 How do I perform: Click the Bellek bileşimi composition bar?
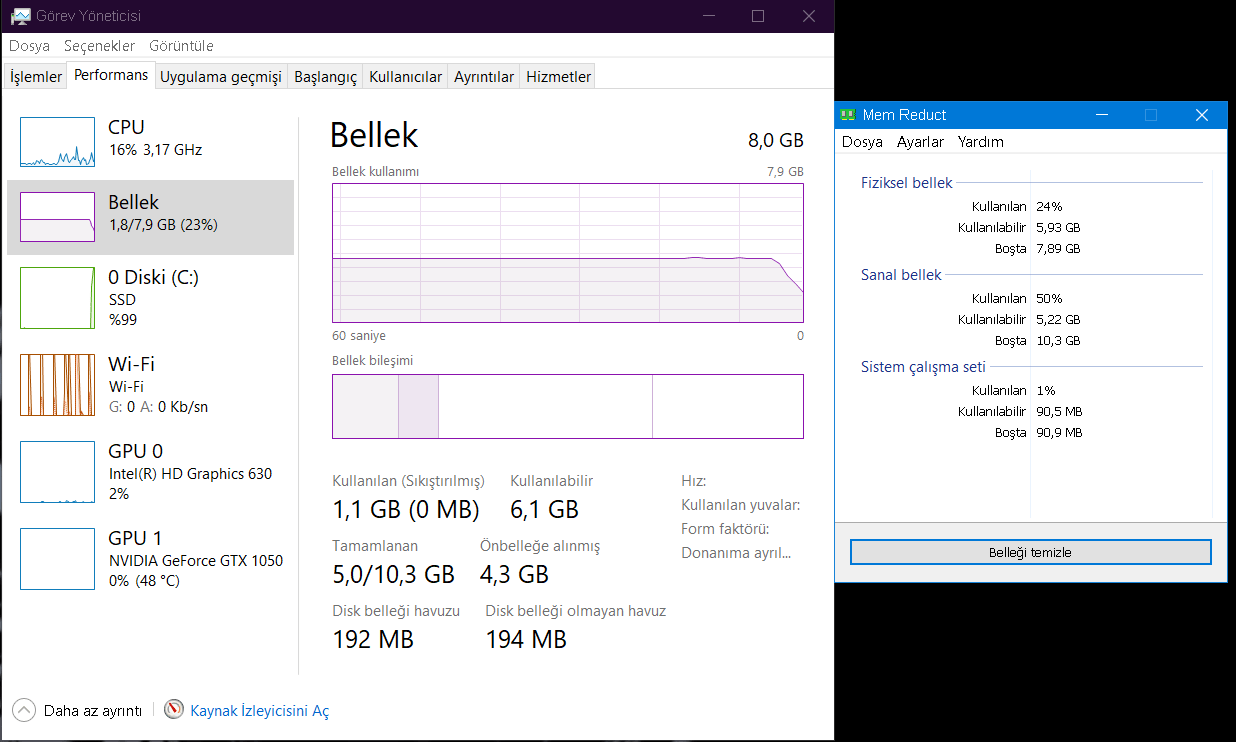coord(568,406)
